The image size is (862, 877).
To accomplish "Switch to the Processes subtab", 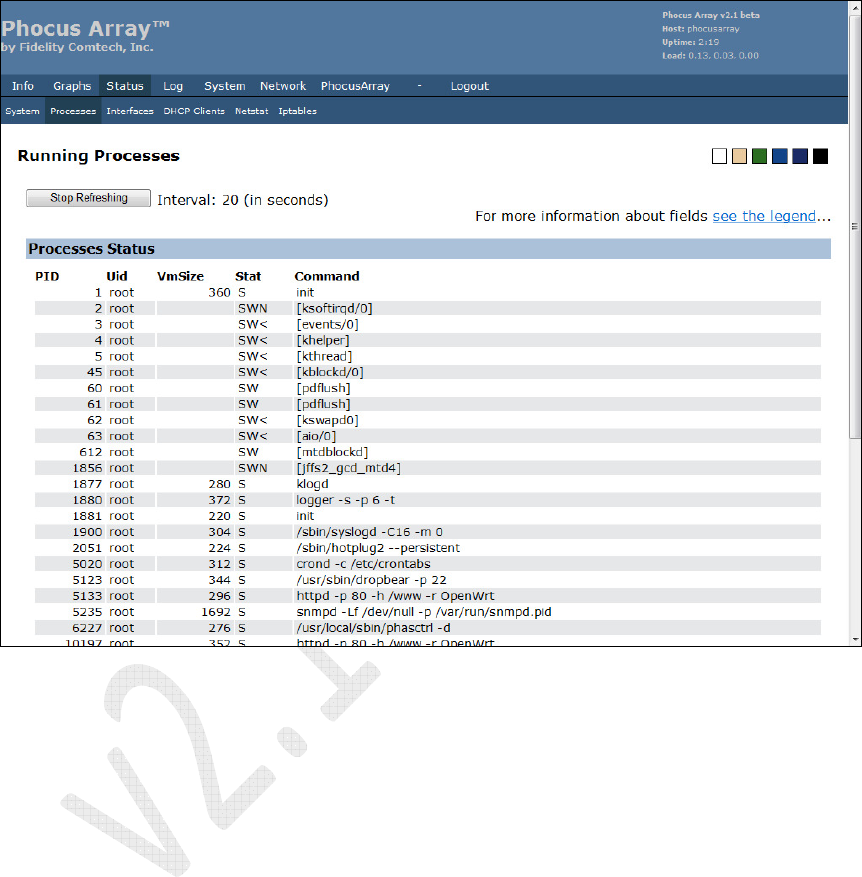I will click(x=73, y=111).
